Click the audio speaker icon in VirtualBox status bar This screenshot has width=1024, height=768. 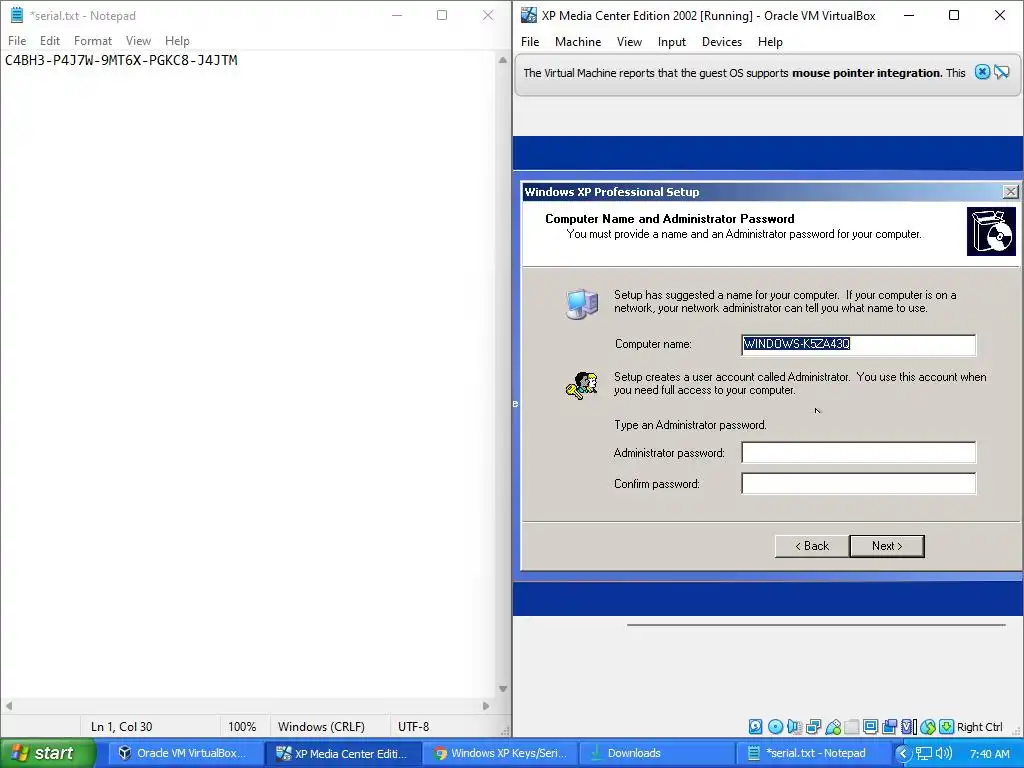(794, 726)
